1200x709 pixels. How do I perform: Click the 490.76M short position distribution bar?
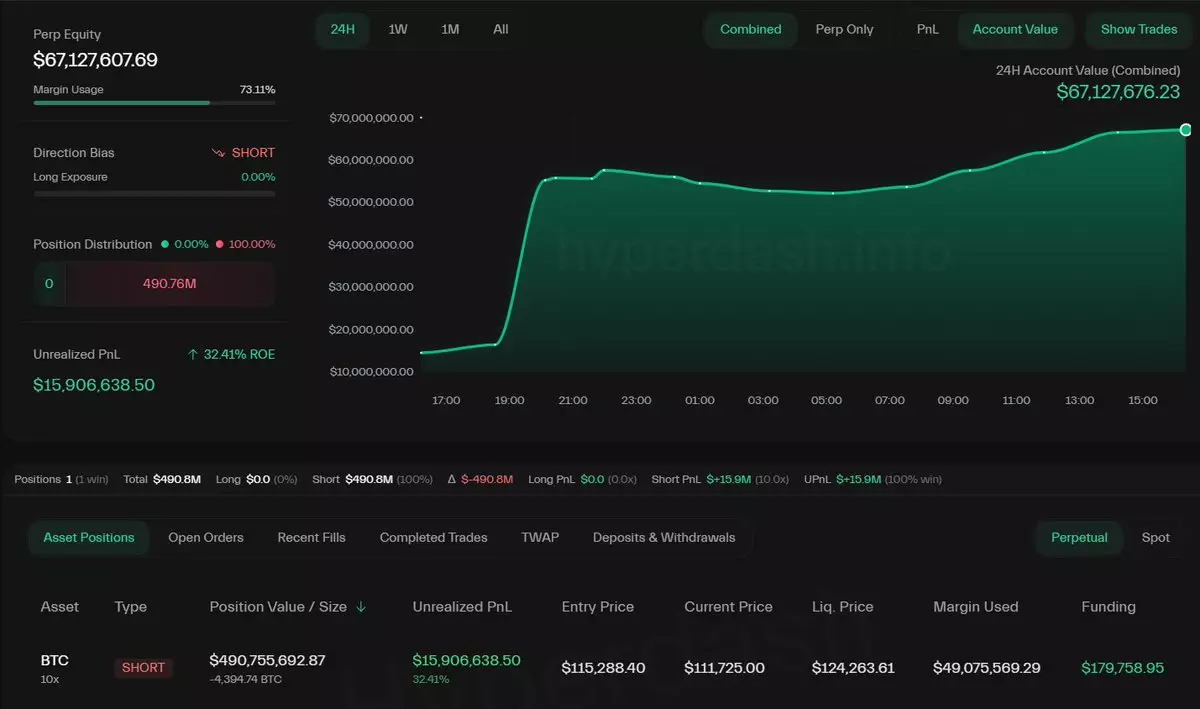coord(169,284)
